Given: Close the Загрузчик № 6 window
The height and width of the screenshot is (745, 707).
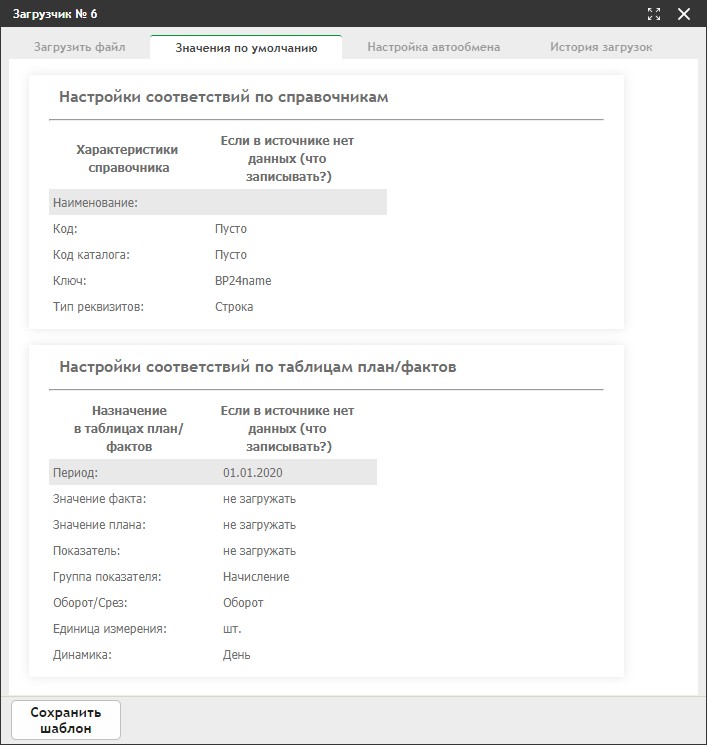Looking at the screenshot, I should [x=684, y=14].
